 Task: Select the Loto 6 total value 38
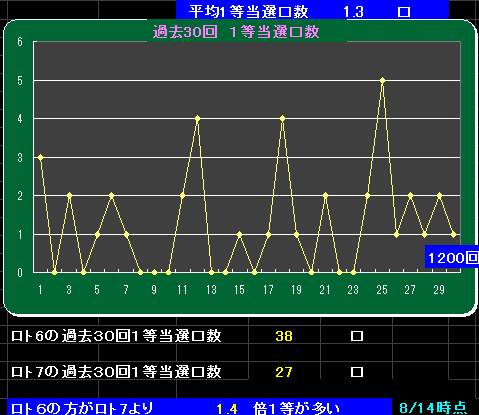click(x=284, y=336)
